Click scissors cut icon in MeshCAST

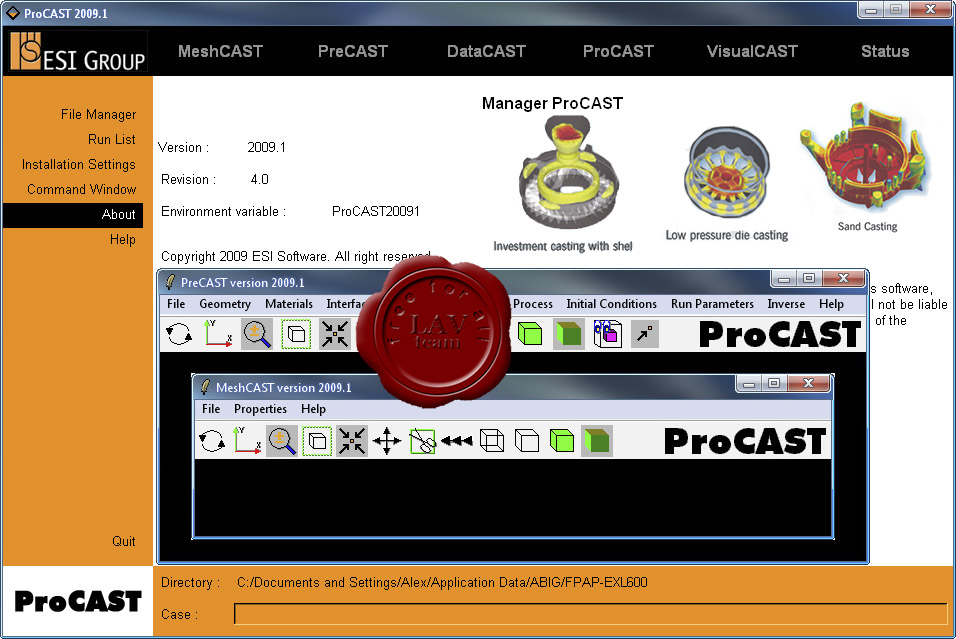click(422, 441)
